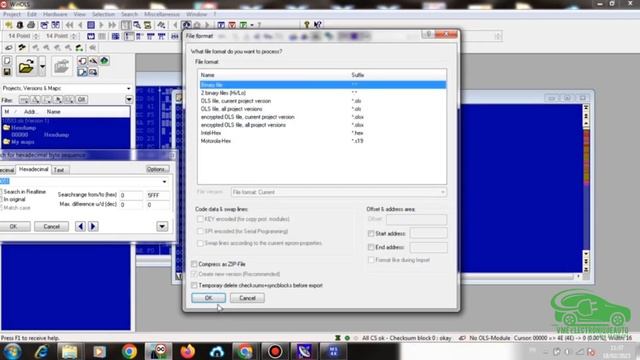Click the bug-like second main toolbar icon
The image size is (640, 360).
pos(20,25)
